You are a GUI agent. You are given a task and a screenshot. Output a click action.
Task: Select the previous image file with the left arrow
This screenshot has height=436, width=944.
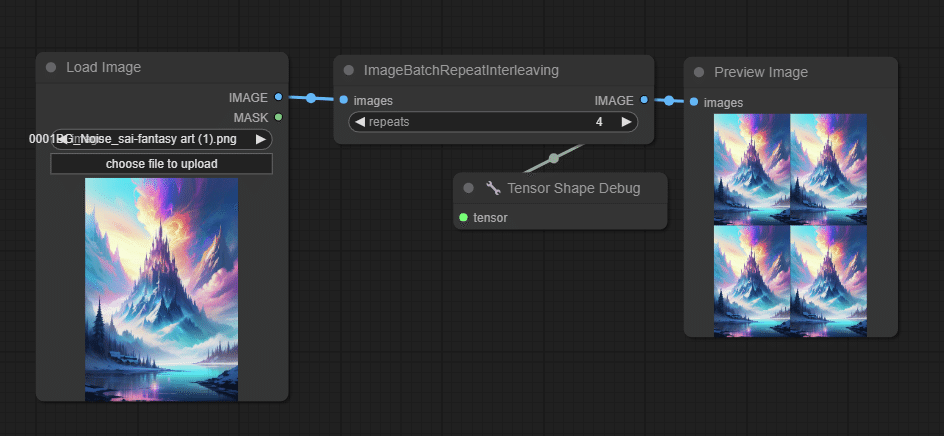(61, 140)
